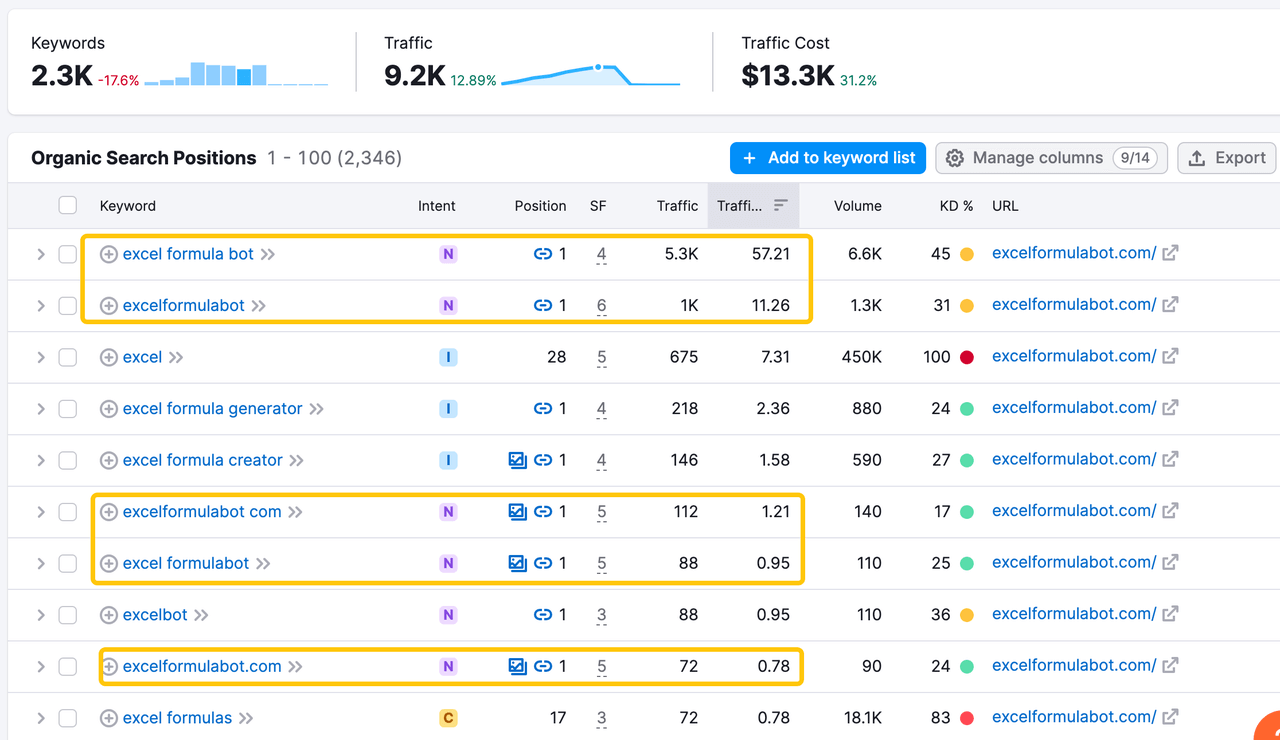Open external link icon in 'excel formula creator' row
Screen dimensions: 1280x740
(1170, 459)
